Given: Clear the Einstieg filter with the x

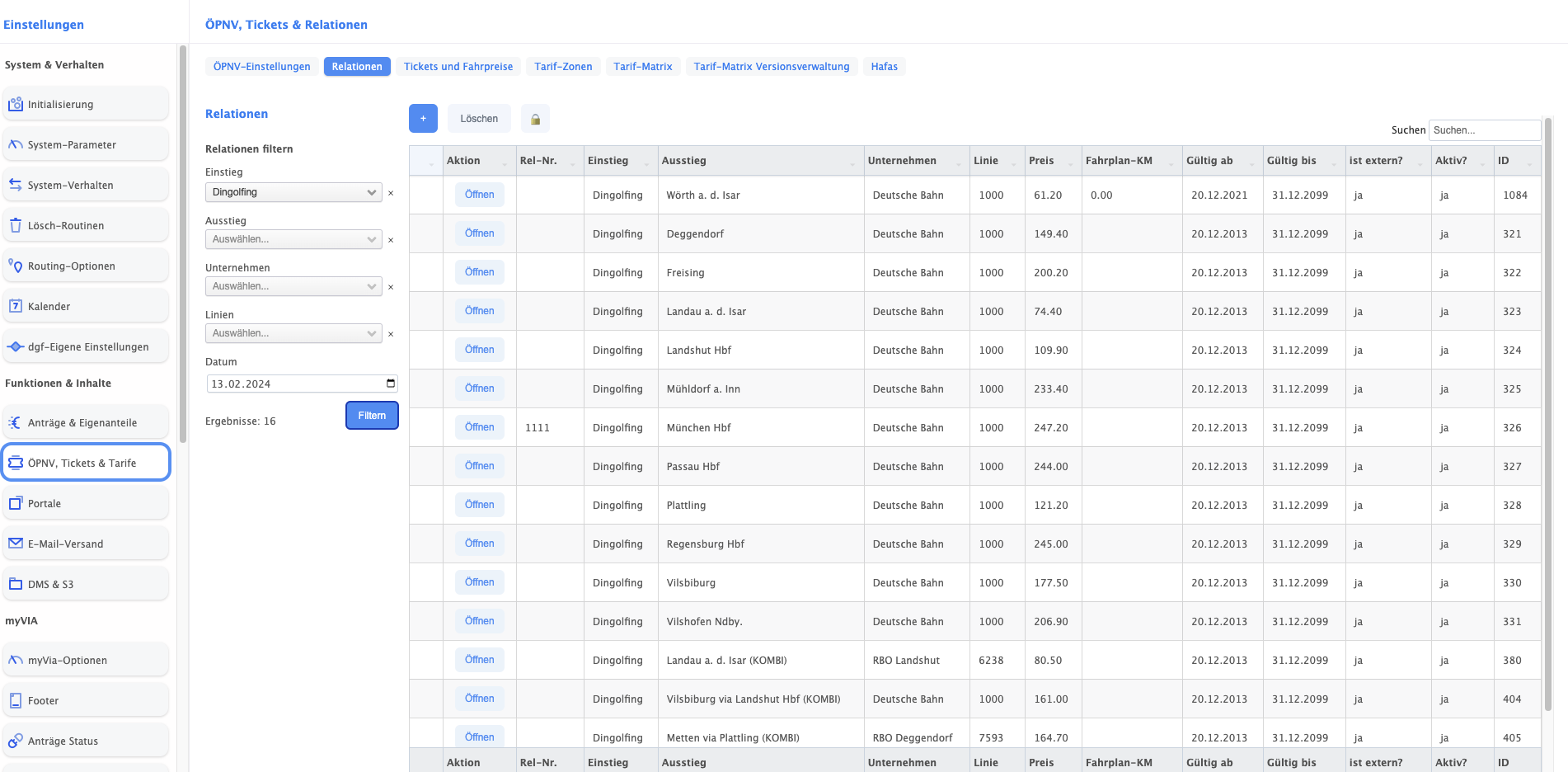Looking at the screenshot, I should pos(391,193).
